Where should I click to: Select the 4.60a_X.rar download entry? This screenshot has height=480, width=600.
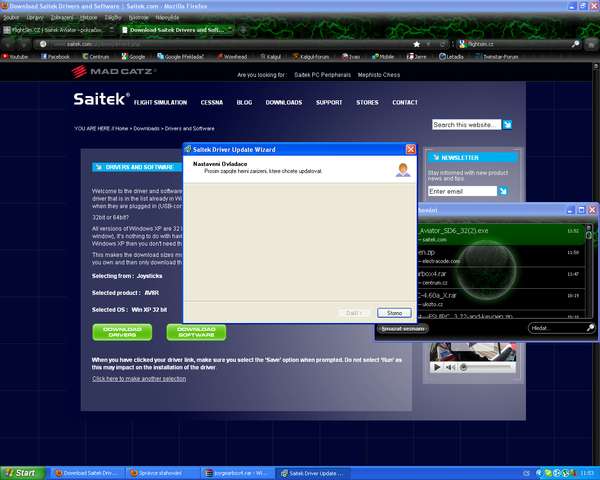tap(501, 299)
